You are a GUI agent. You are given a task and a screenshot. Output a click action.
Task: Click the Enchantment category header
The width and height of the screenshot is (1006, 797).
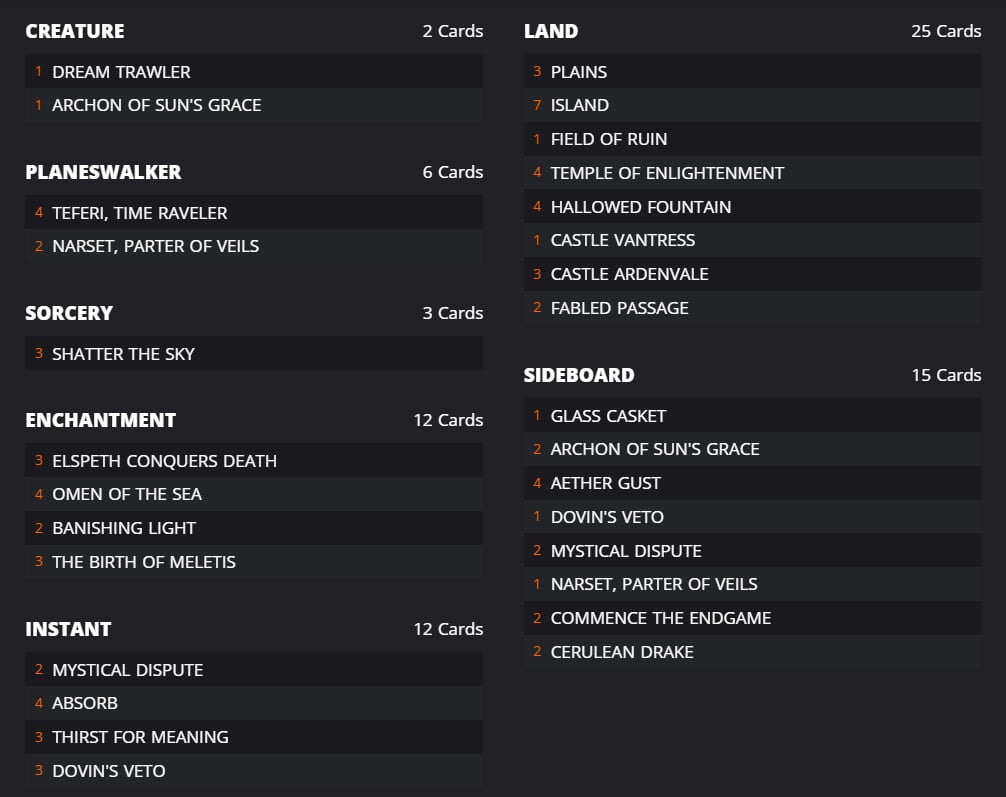point(100,420)
